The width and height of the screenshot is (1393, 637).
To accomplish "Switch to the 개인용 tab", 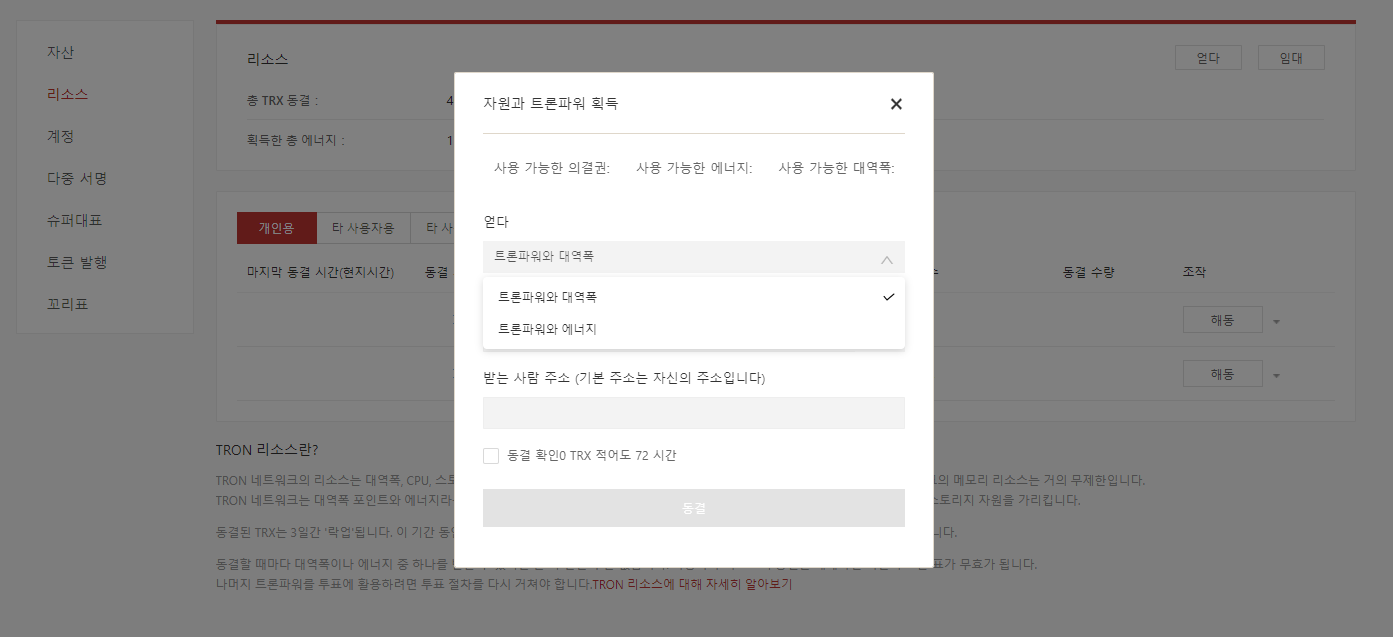I will (277, 228).
